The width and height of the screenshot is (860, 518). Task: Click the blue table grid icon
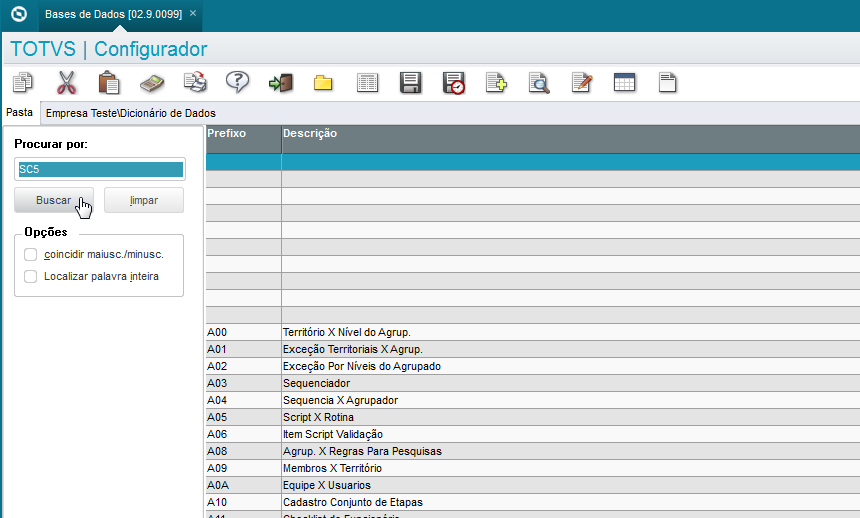624,83
